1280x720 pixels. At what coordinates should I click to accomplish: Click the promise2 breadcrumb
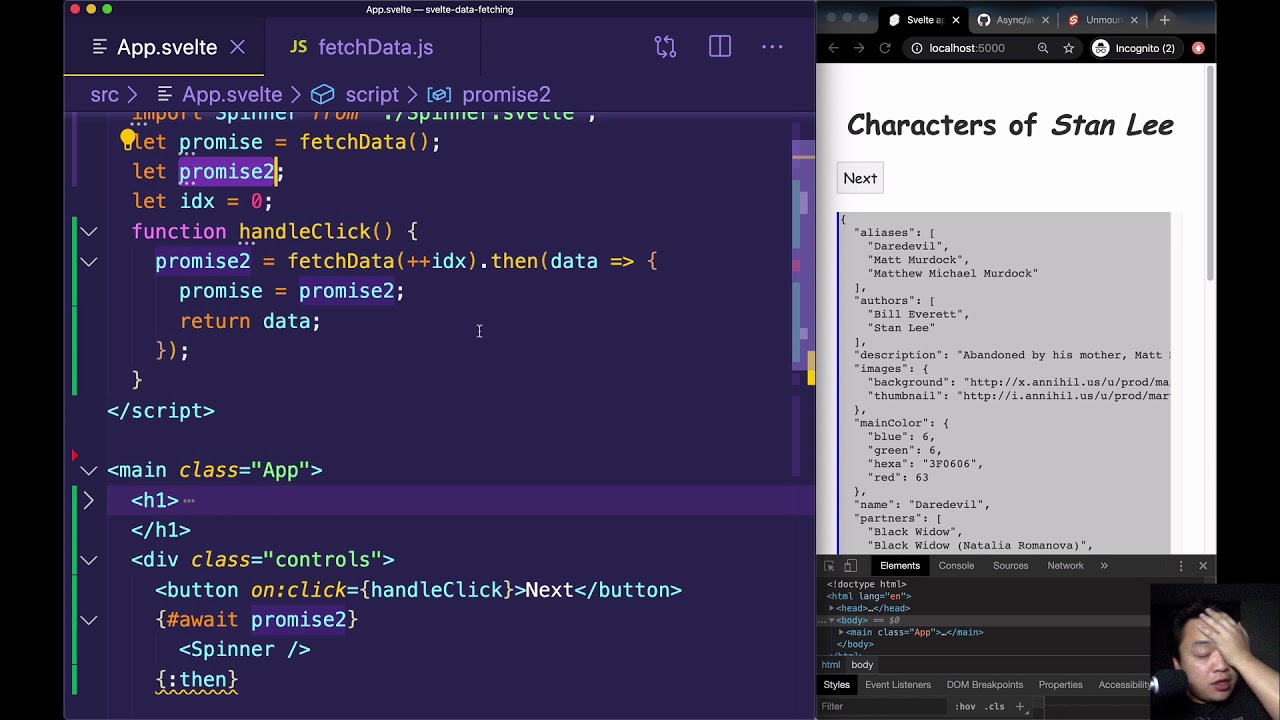tap(506, 94)
